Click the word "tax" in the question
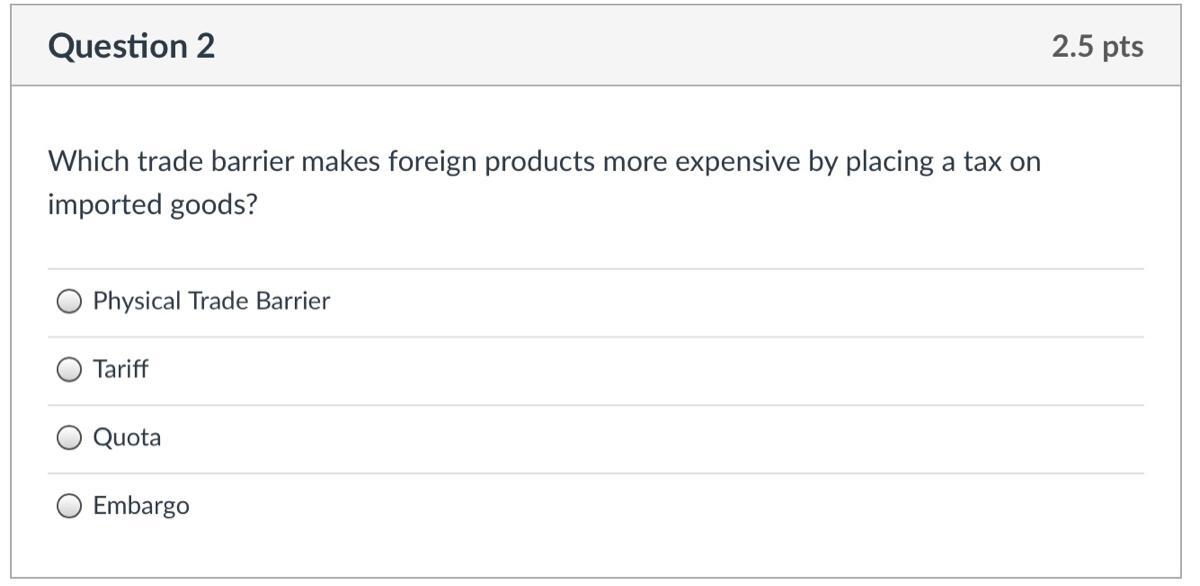 pos(982,161)
